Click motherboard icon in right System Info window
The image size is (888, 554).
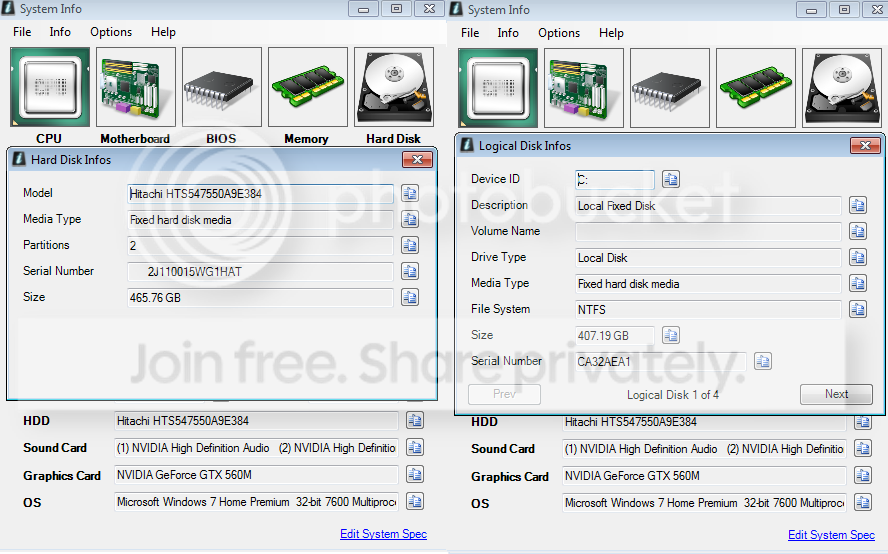pyautogui.click(x=584, y=88)
